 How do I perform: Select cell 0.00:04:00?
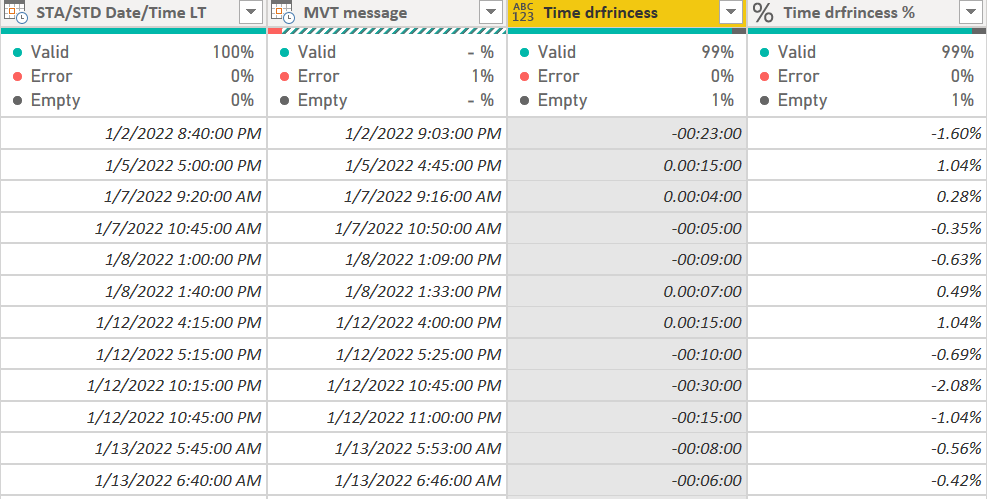pos(627,196)
